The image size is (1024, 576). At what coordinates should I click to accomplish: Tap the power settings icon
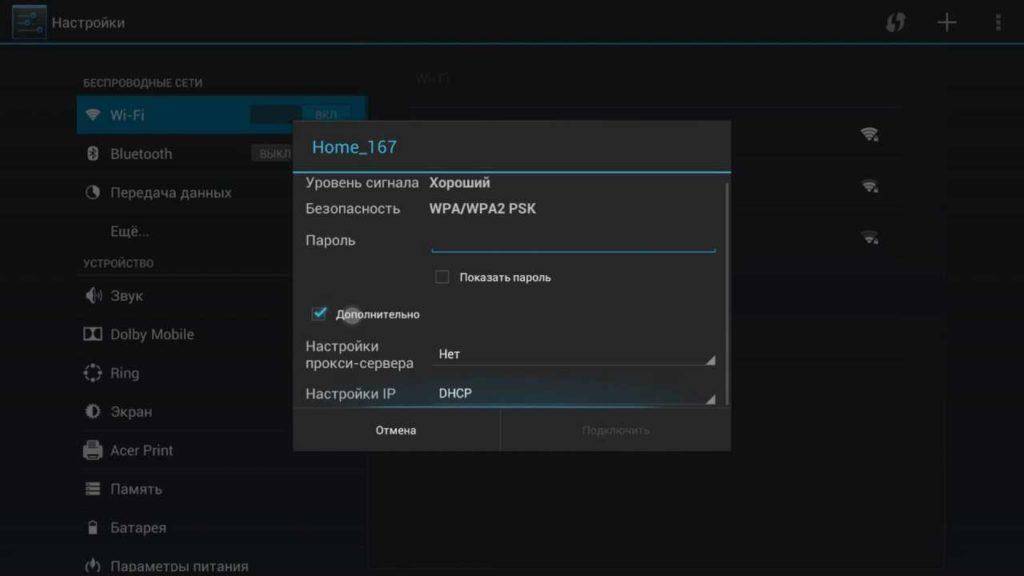coord(93,566)
